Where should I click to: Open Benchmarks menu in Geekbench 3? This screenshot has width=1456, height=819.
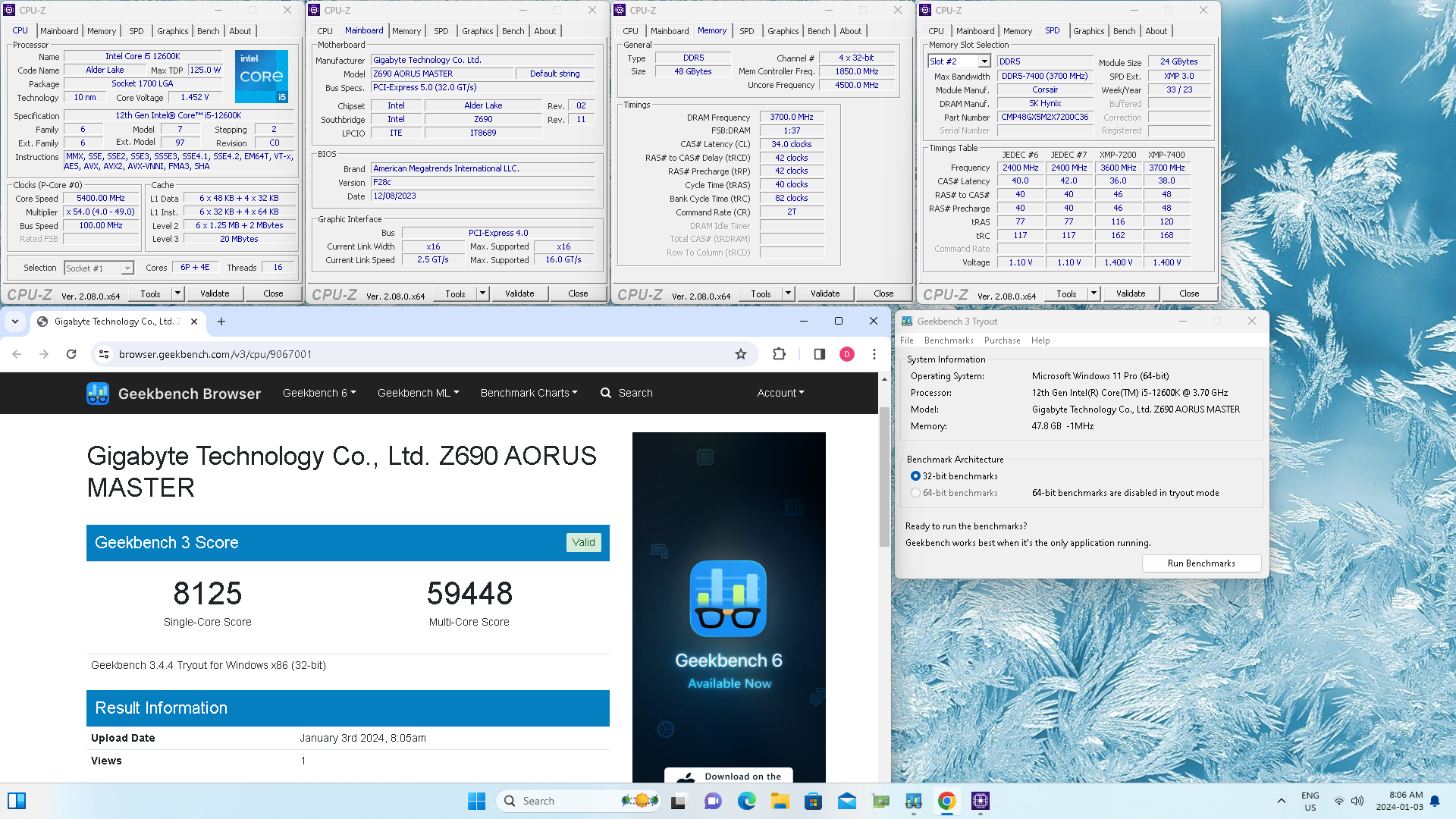tap(949, 340)
